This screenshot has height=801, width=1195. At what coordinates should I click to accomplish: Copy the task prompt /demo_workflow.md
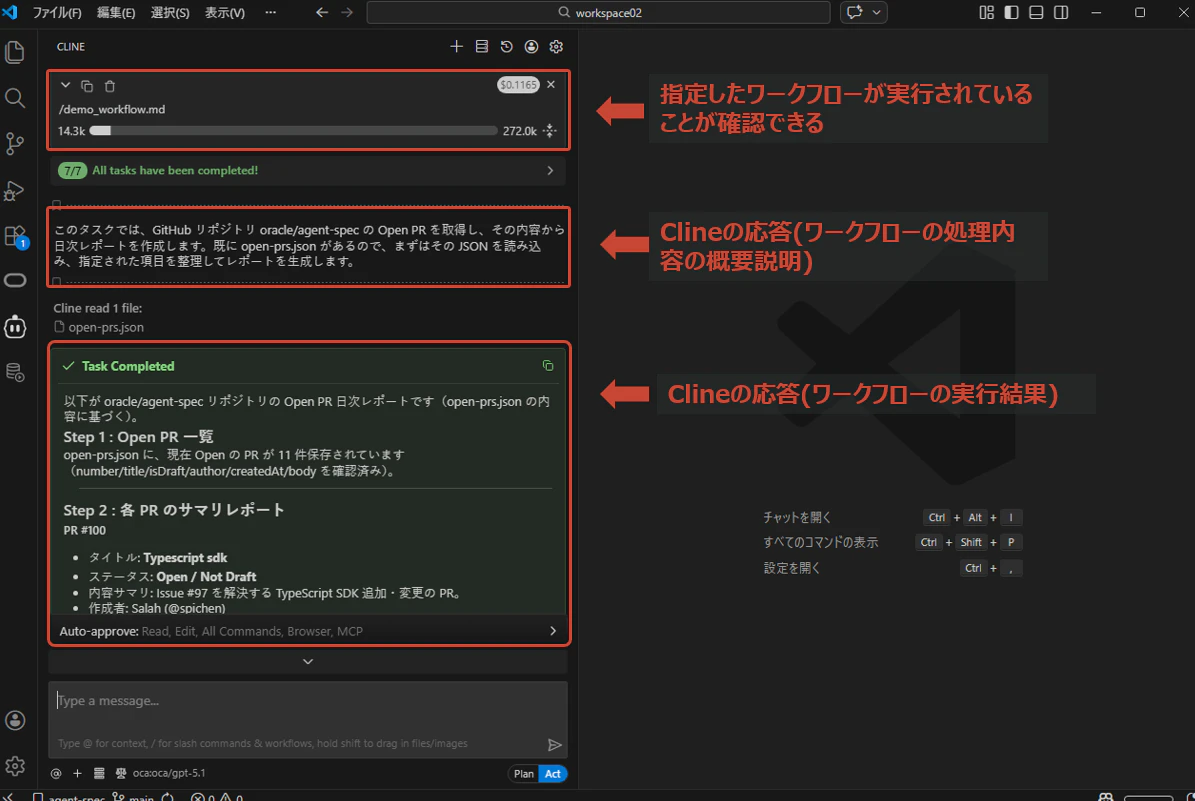click(87, 86)
